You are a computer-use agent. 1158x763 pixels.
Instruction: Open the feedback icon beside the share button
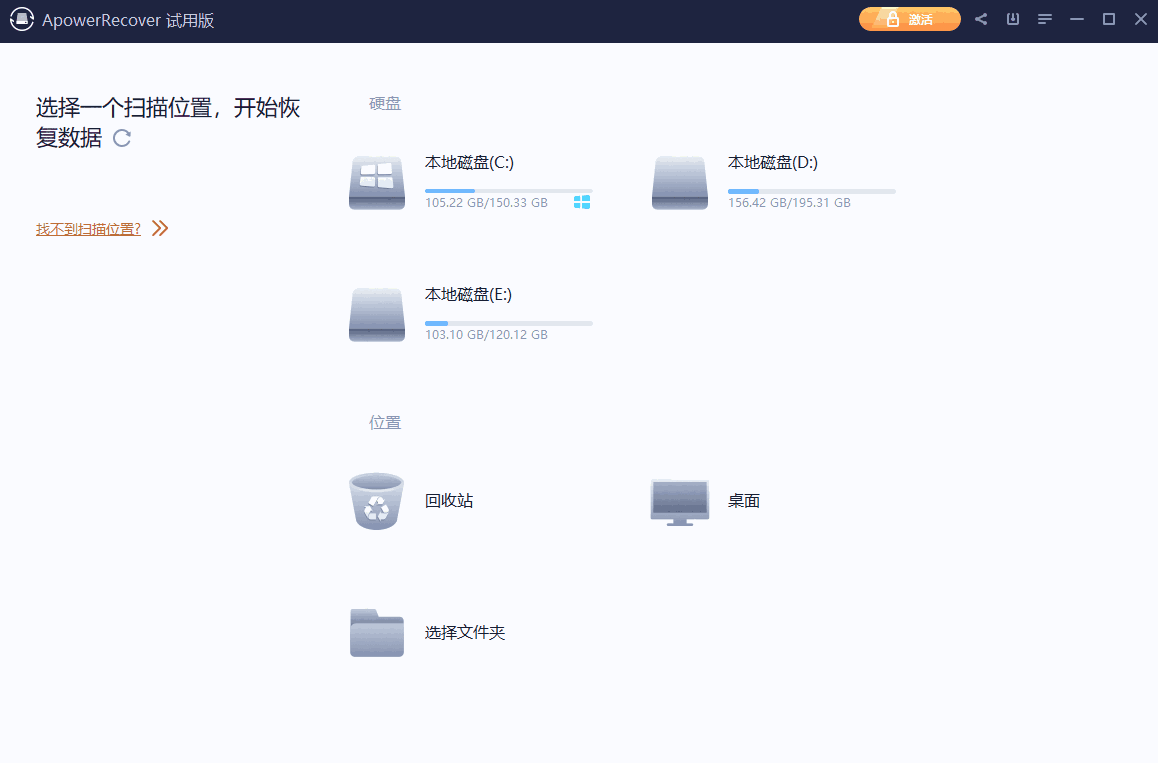coord(1012,18)
